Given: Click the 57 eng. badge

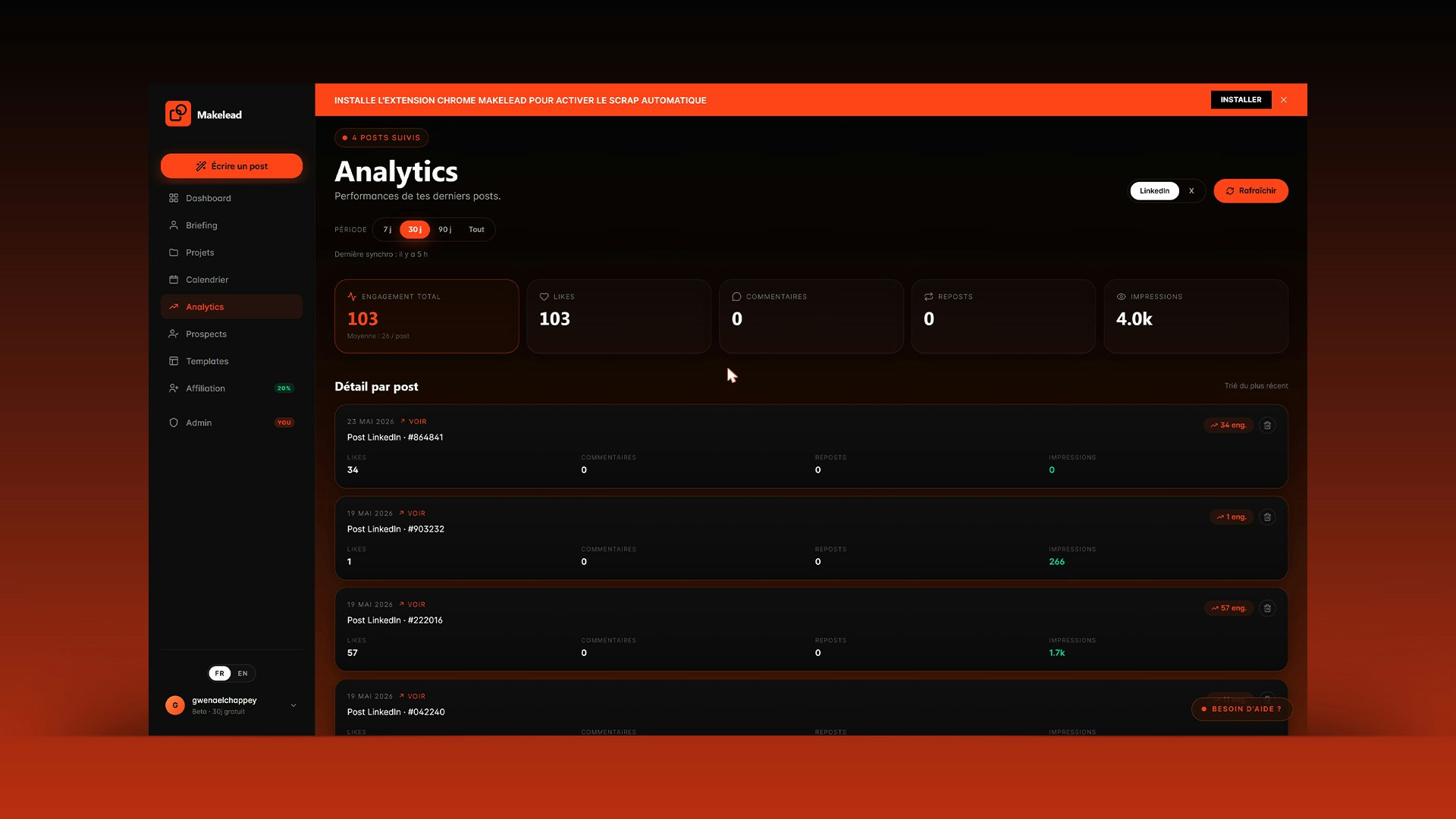Looking at the screenshot, I should point(1228,608).
